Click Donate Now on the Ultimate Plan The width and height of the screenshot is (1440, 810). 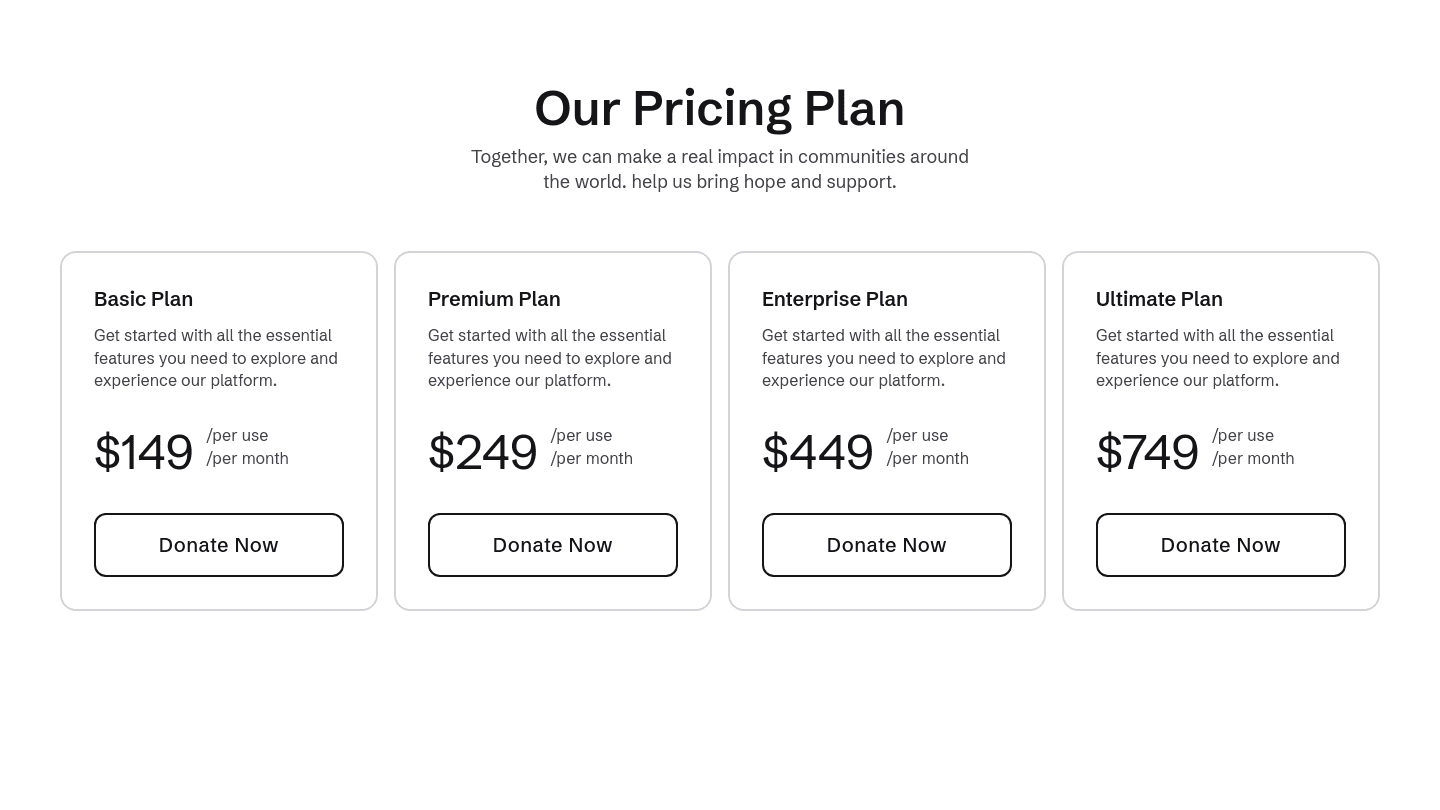[1220, 545]
